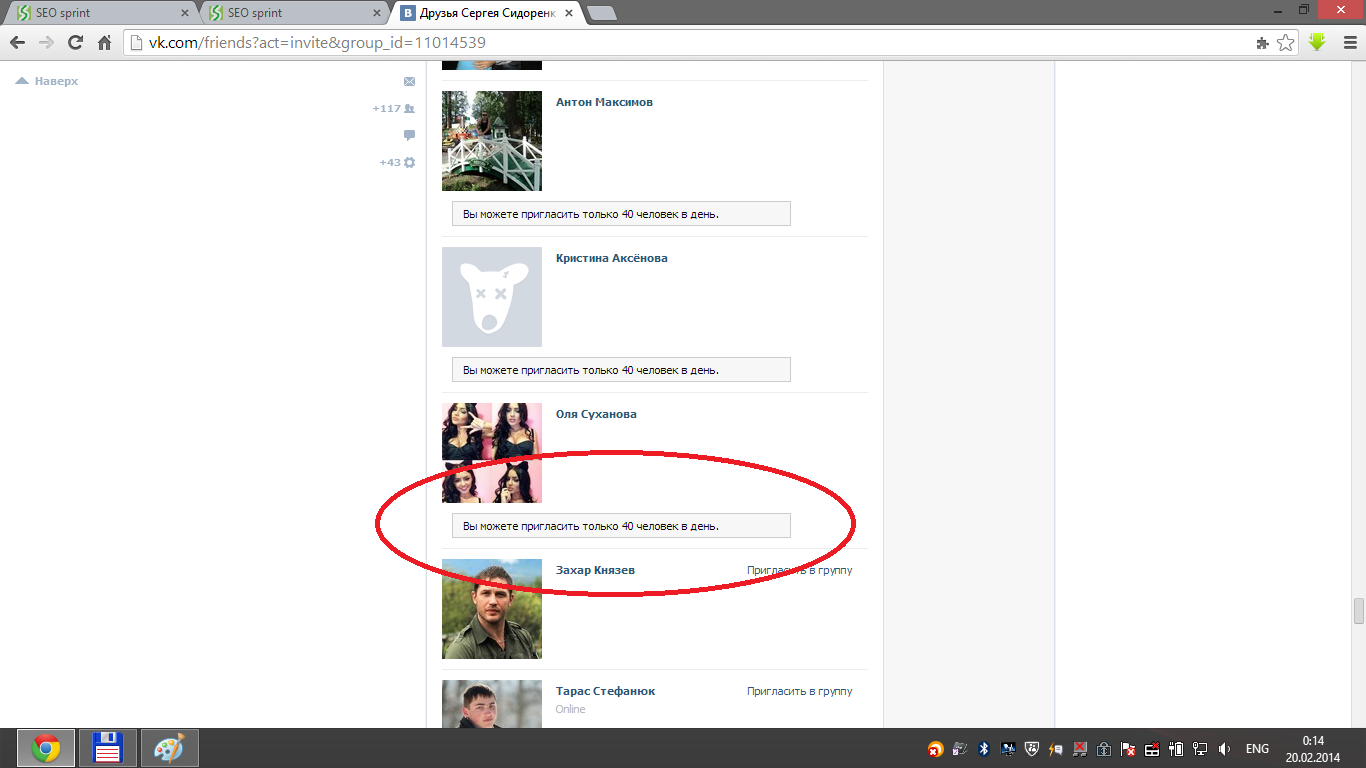Go back with the browser back arrow
This screenshot has width=1366, height=768.
pos(17,43)
